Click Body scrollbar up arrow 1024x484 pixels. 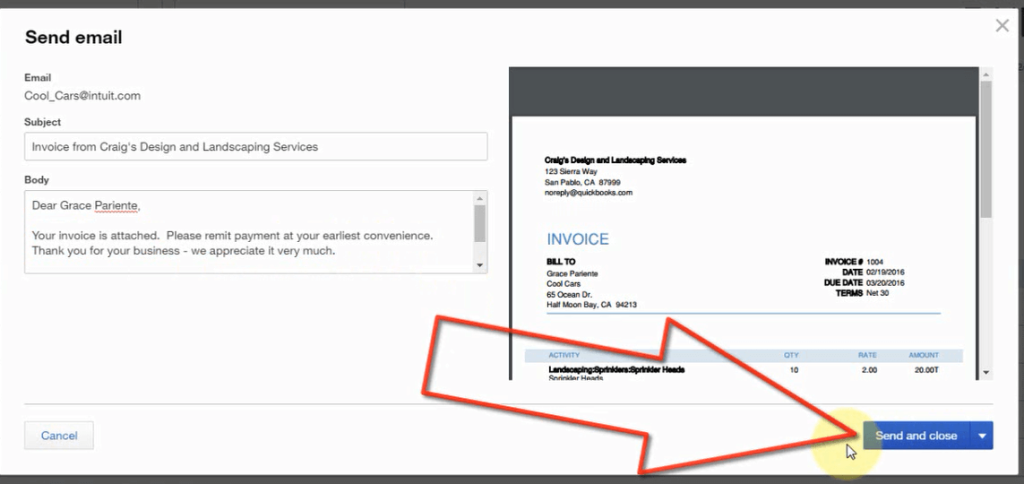tap(480, 199)
